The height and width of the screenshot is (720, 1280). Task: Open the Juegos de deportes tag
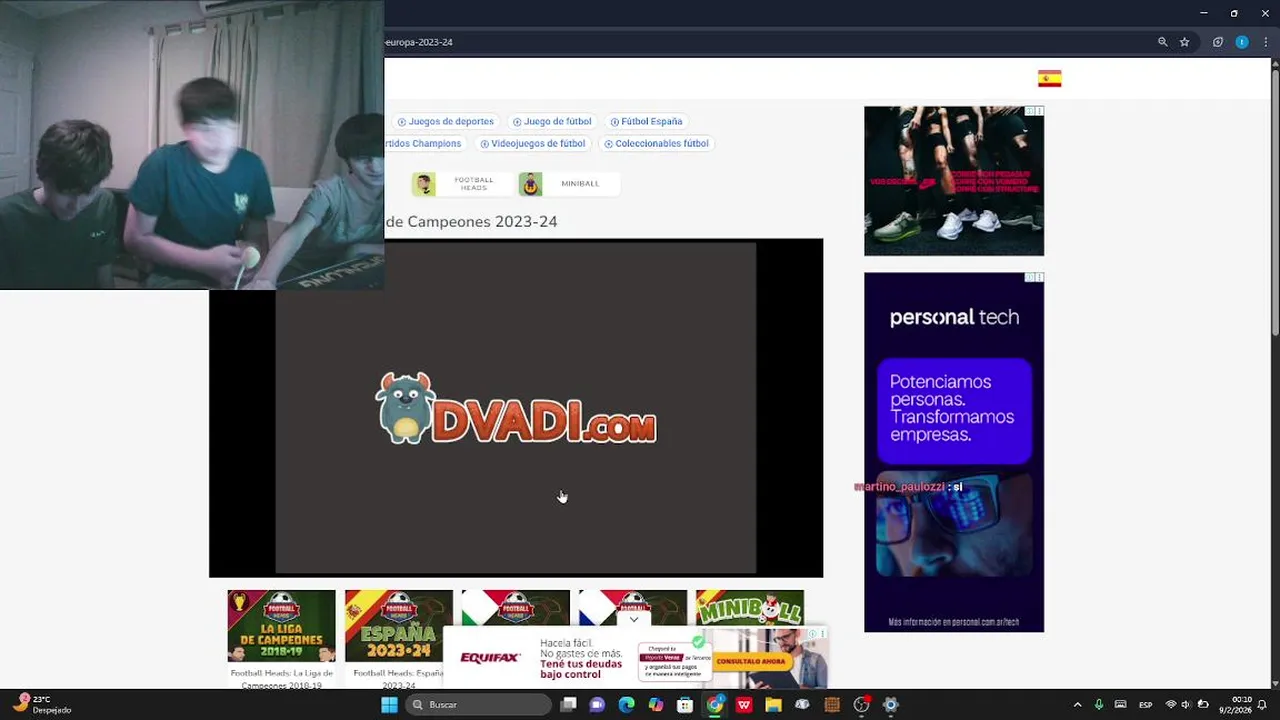445,121
